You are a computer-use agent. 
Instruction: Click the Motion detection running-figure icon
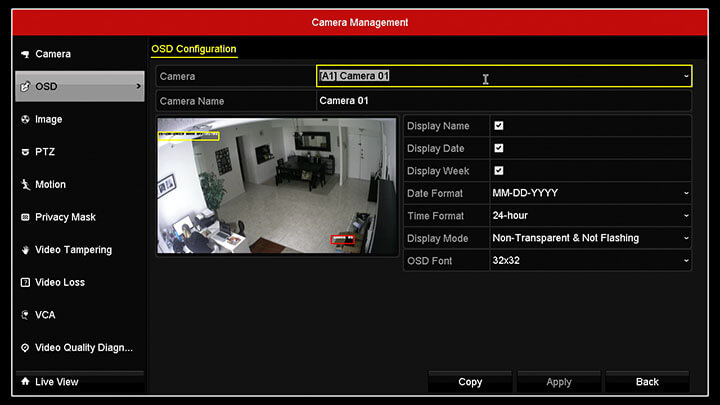pyautogui.click(x=25, y=185)
